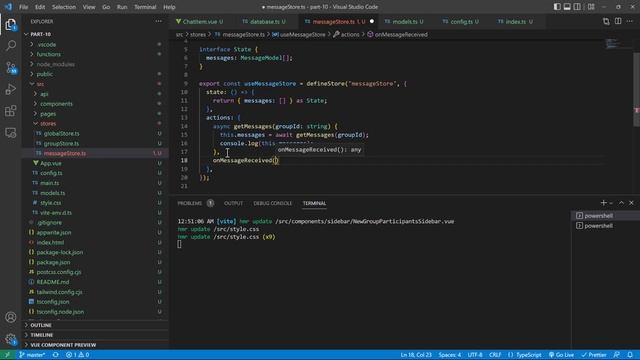
Task: Switch to DEBUG CONSOLE panel tab
Action: [x=273, y=203]
